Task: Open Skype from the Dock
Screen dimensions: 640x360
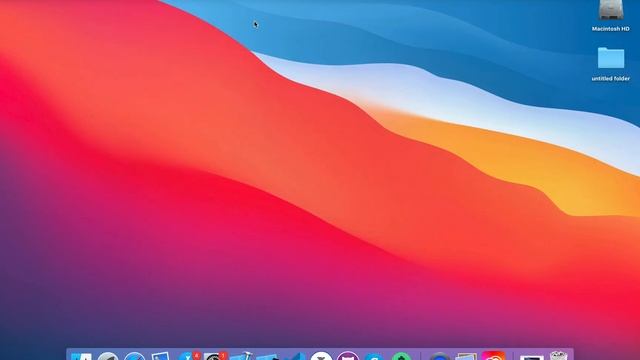Action: 374,357
